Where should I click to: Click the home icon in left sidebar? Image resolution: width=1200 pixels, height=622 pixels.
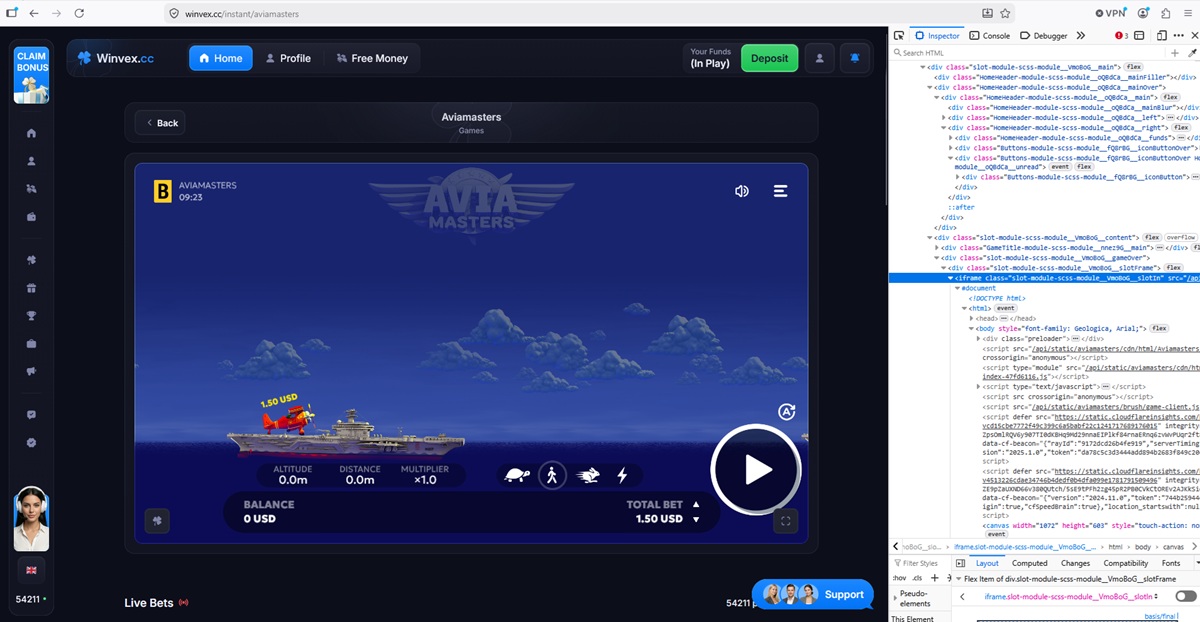[32, 133]
